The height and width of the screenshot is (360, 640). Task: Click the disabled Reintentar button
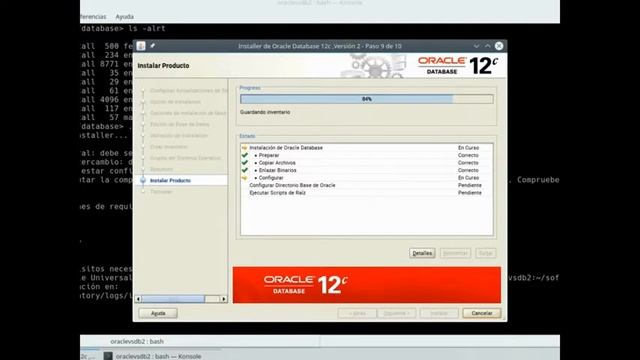[x=455, y=253]
